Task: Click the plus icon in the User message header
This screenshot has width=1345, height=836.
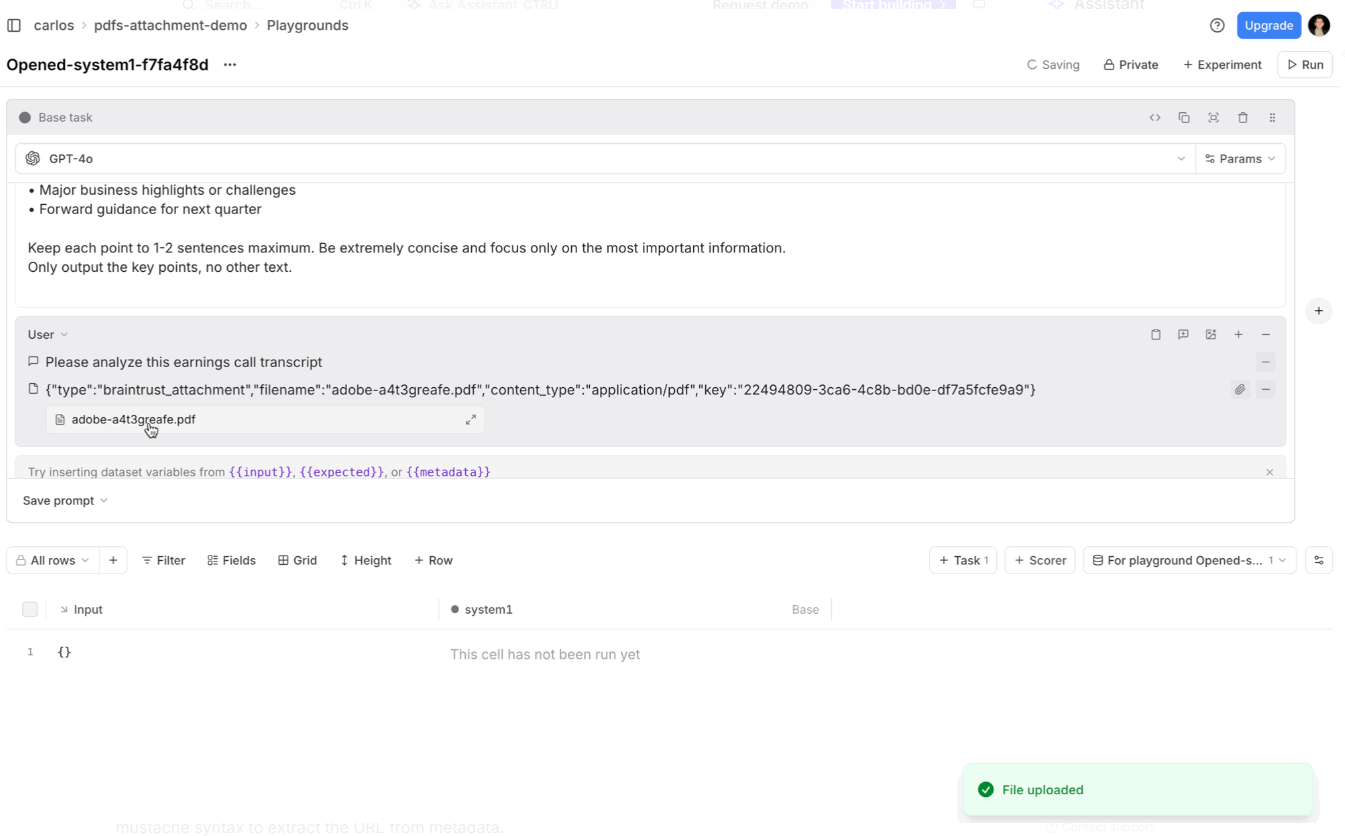Action: 1238,335
